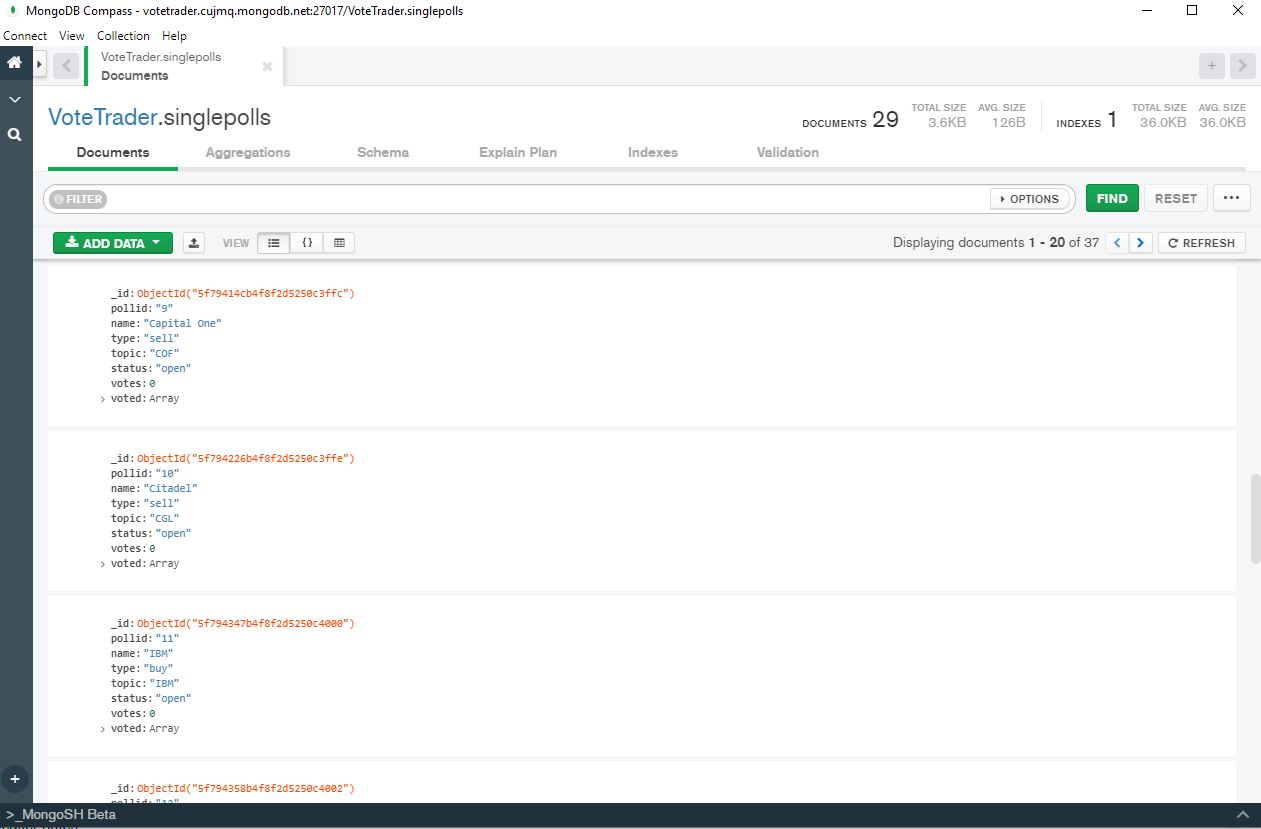The image size is (1261, 829).
Task: Open the Connect menu
Action: tap(25, 35)
